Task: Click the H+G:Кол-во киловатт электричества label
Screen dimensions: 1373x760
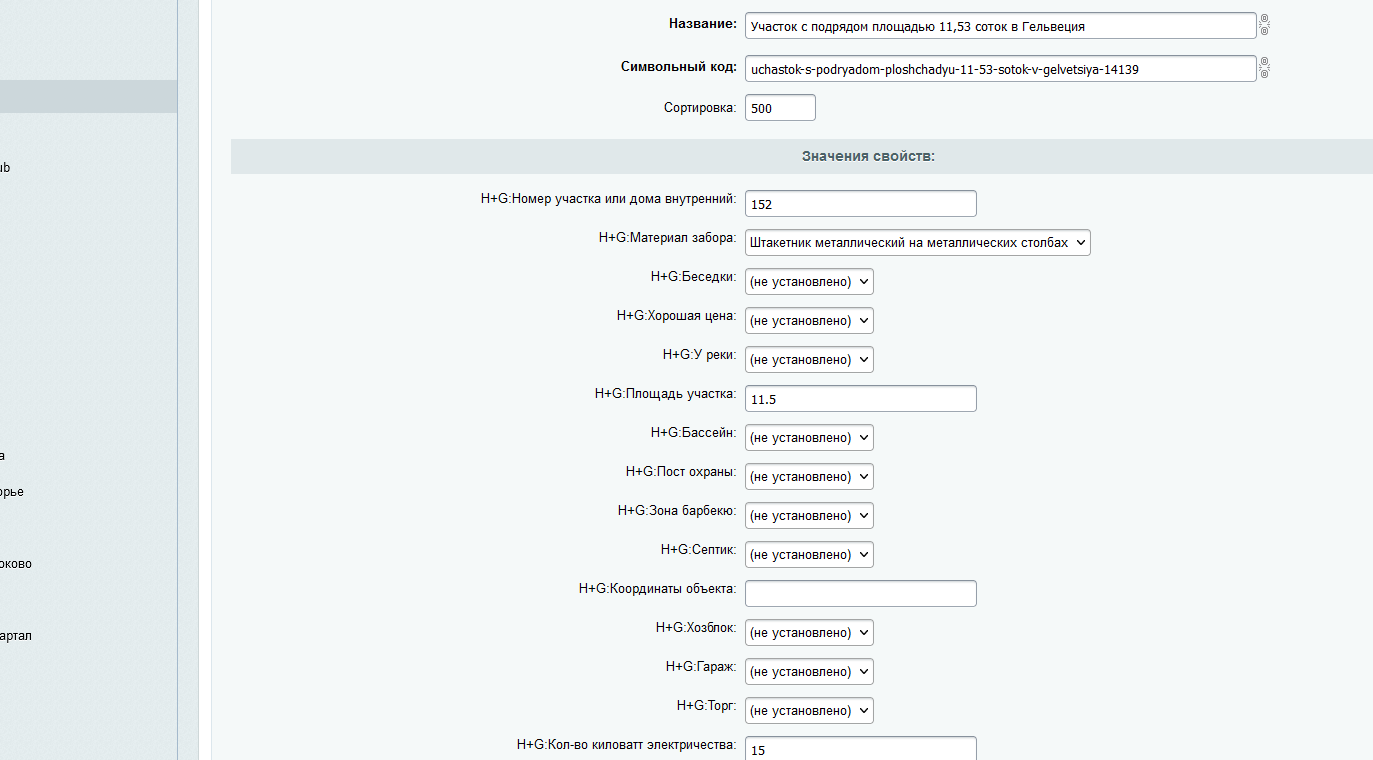Action: tap(626, 745)
